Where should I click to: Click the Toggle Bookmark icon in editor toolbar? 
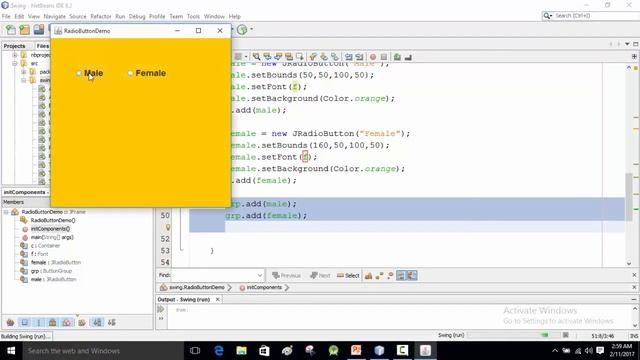pyautogui.click(x=335, y=57)
